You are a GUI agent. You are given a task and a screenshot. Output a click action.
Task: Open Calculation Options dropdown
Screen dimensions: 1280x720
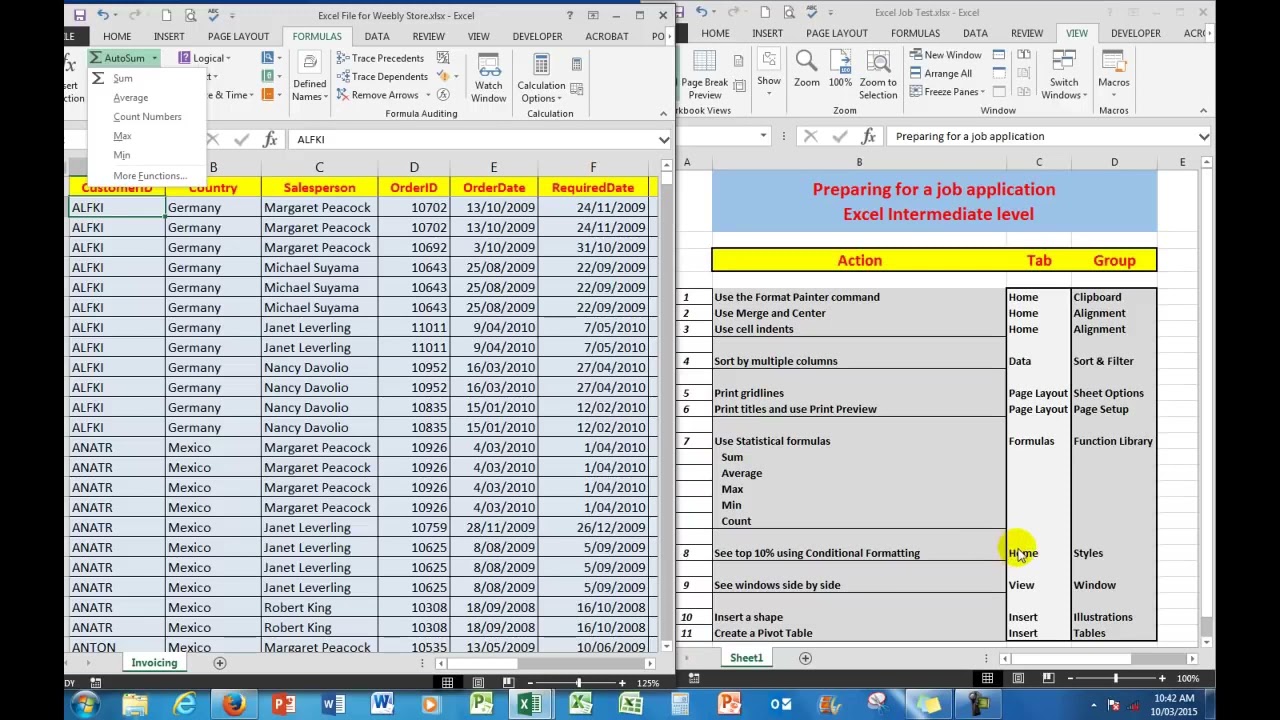541,78
